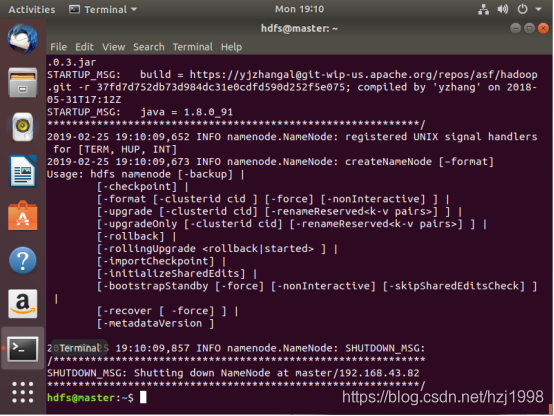The width and height of the screenshot is (554, 416).
Task: Close the hdfs@master terminal window
Action: pos(543,28)
